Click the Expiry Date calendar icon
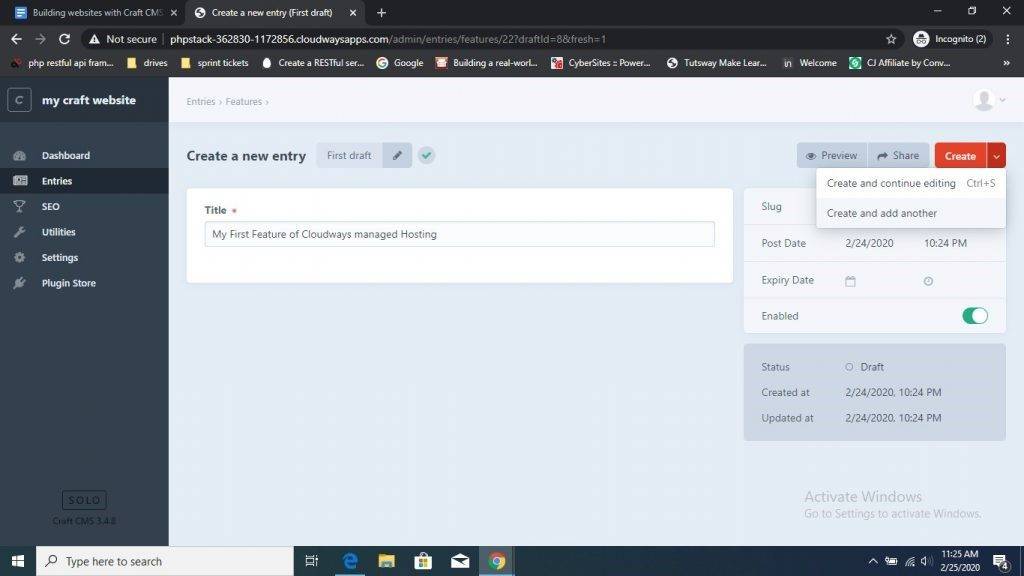Image resolution: width=1024 pixels, height=576 pixels. 850,281
